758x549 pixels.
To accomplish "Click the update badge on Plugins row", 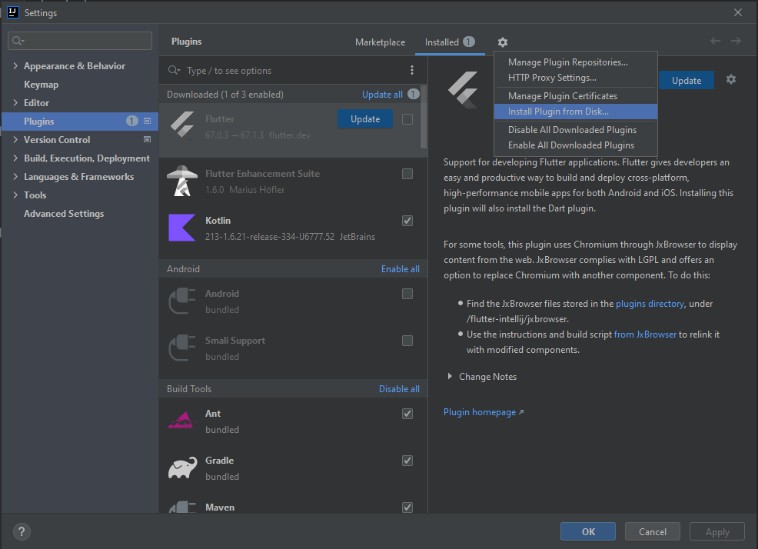I will pos(132,121).
